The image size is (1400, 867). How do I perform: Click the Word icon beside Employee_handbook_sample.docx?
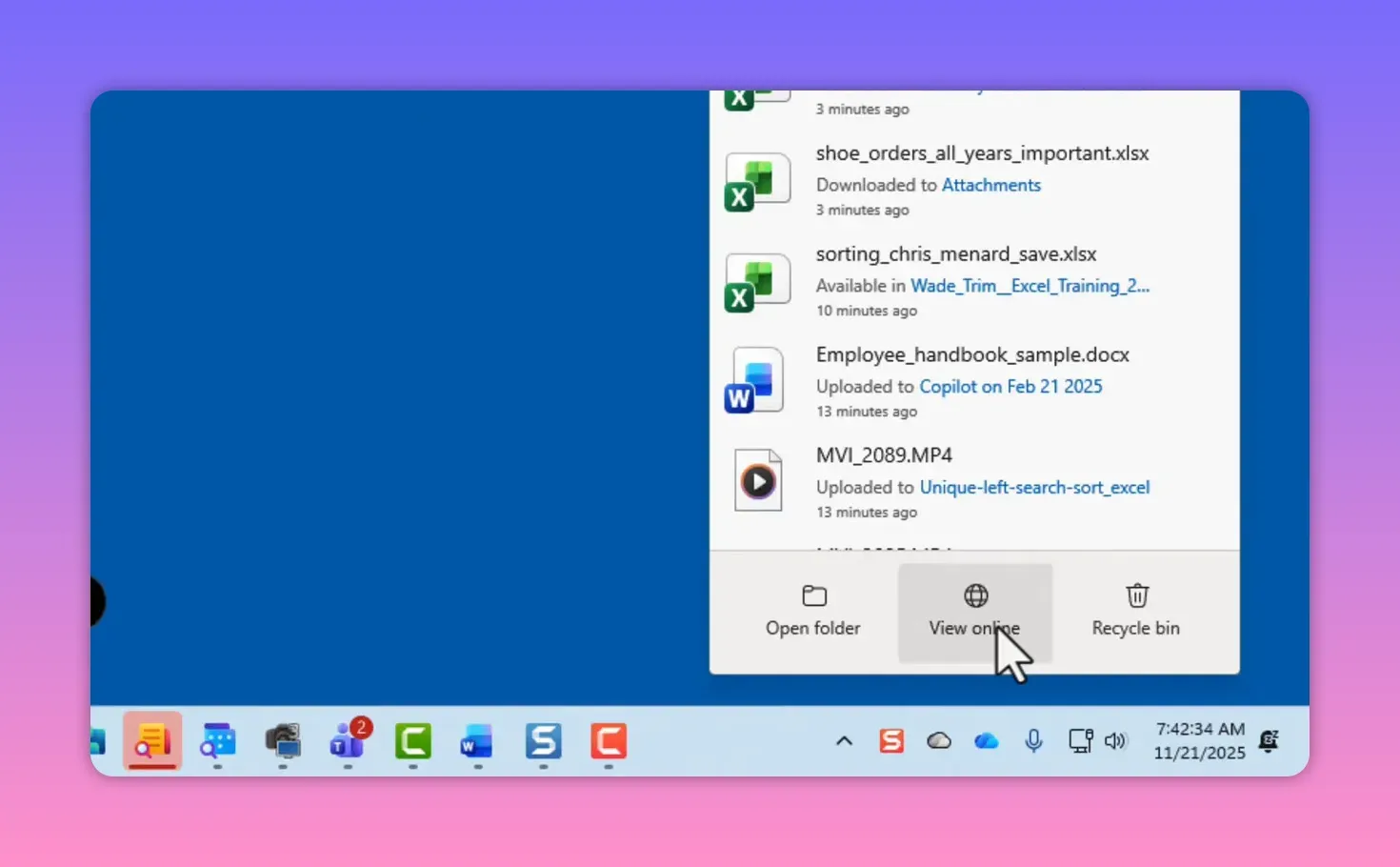pos(754,379)
